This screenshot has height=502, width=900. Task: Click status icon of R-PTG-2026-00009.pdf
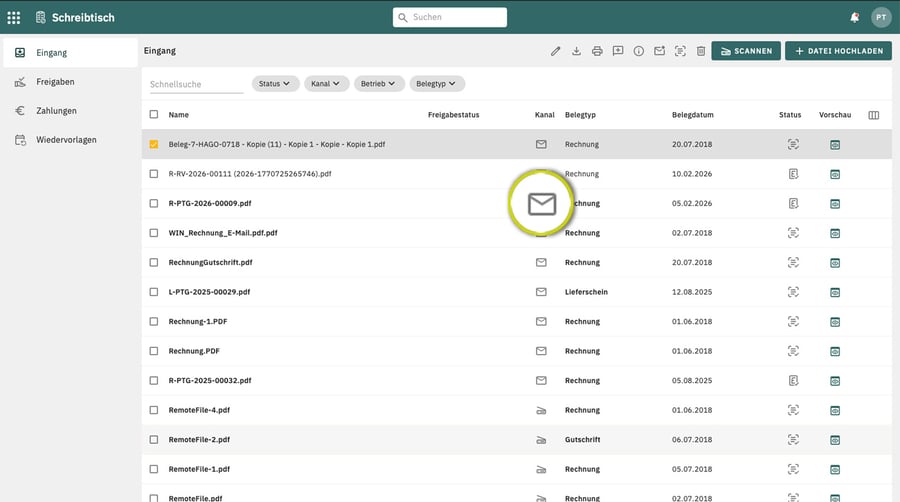pyautogui.click(x=793, y=203)
